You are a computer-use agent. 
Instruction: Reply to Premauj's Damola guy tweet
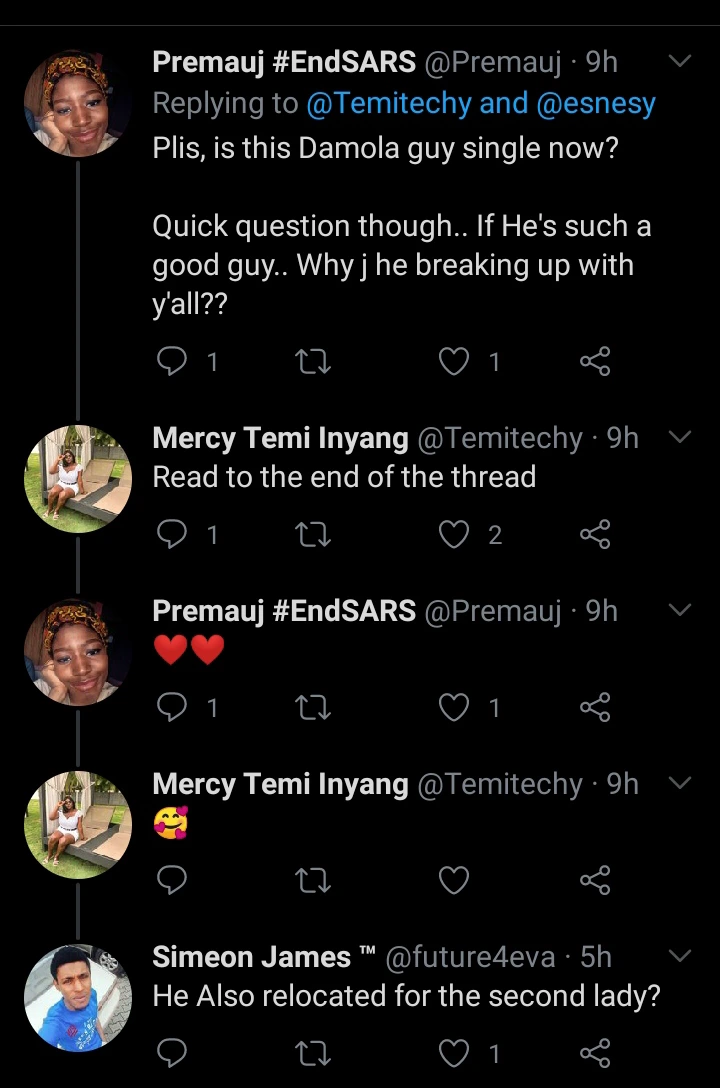(x=173, y=361)
